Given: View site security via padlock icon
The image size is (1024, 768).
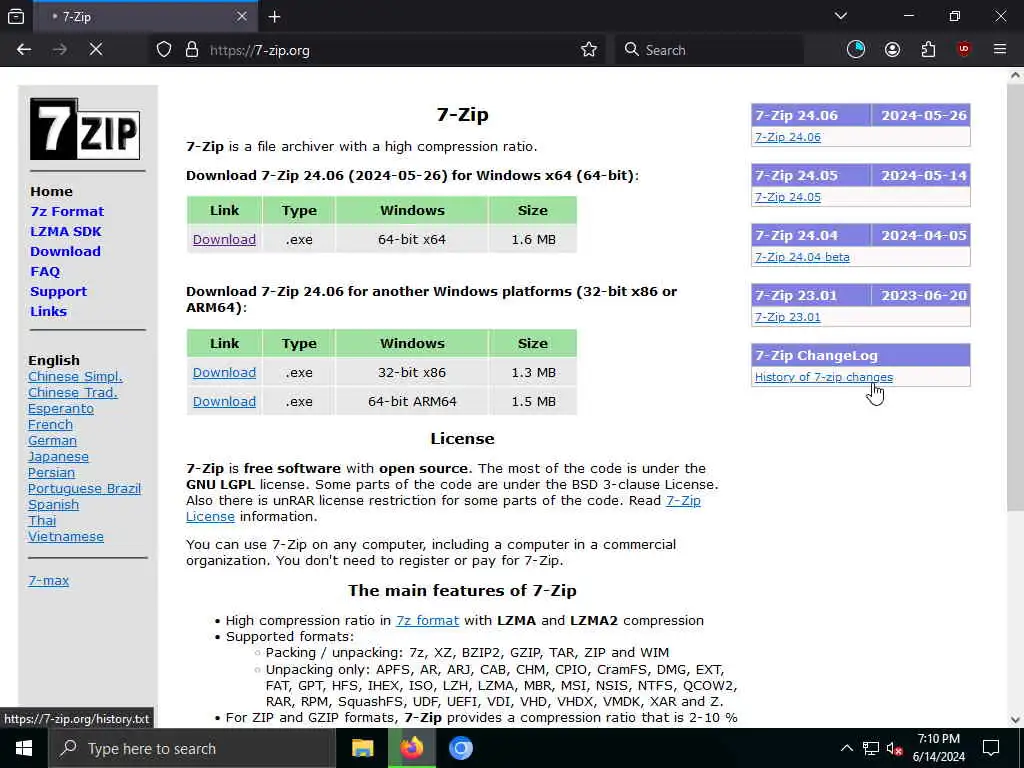Looking at the screenshot, I should point(192,50).
